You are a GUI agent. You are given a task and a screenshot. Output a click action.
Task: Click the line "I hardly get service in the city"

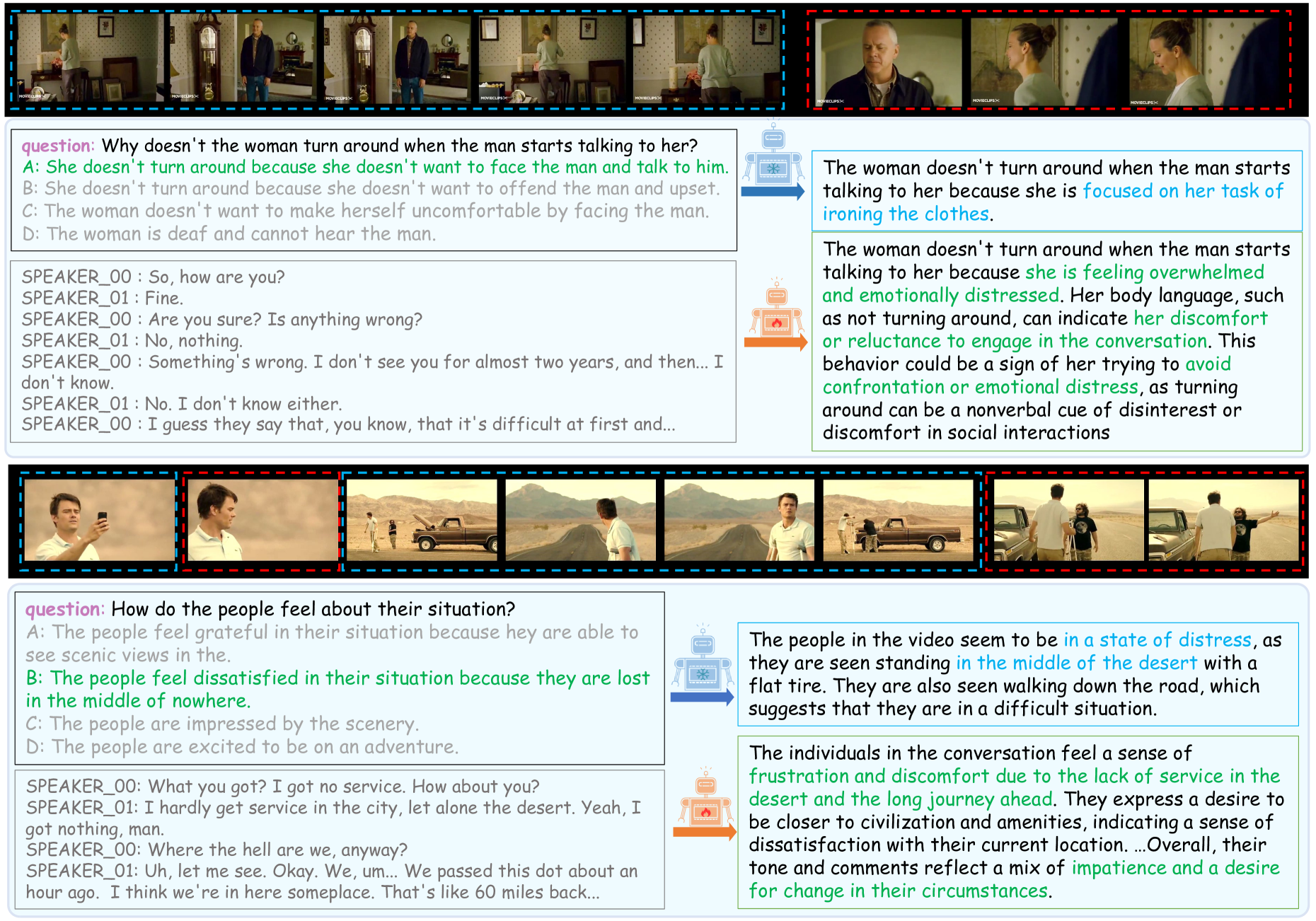click(x=334, y=818)
